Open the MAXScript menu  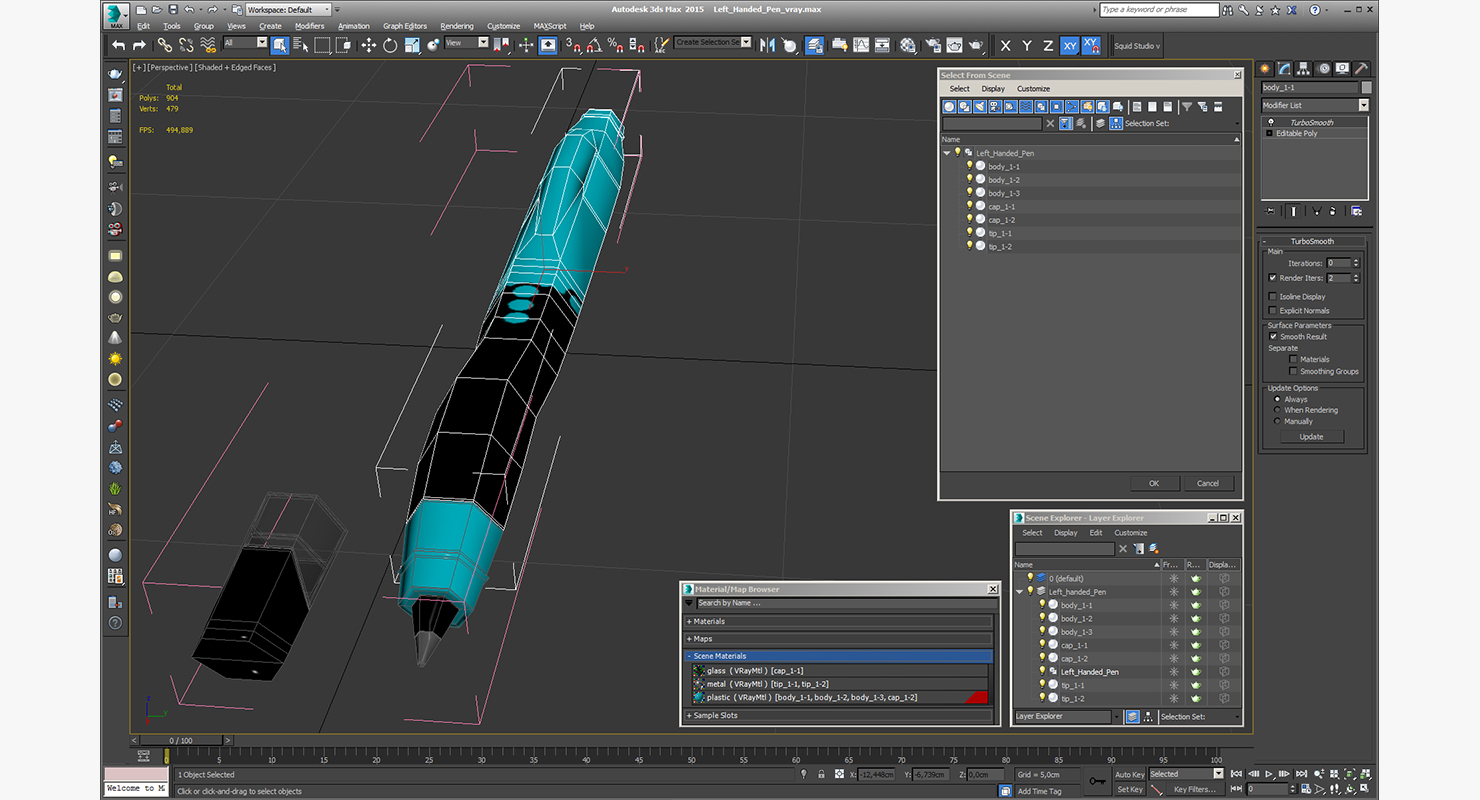[550, 26]
